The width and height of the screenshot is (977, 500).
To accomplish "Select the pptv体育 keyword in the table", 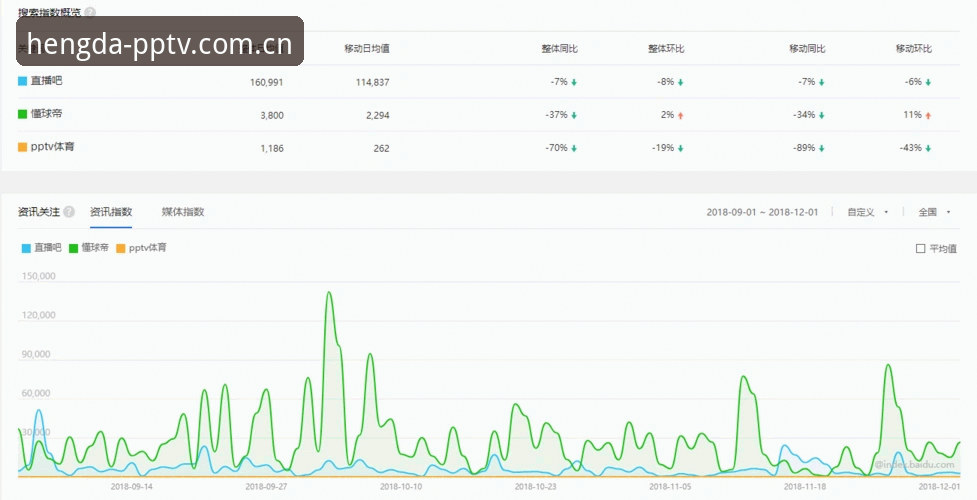I will click(x=52, y=147).
